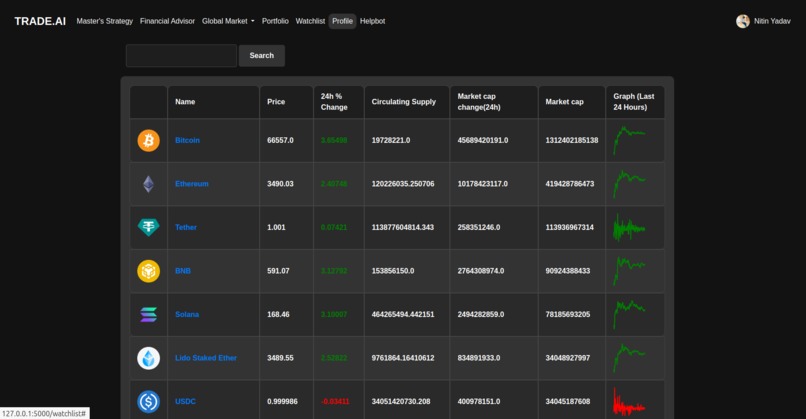Select Lido Staked Ether price 3489.55
Viewport: 806px width, 419px height.
tap(280, 358)
